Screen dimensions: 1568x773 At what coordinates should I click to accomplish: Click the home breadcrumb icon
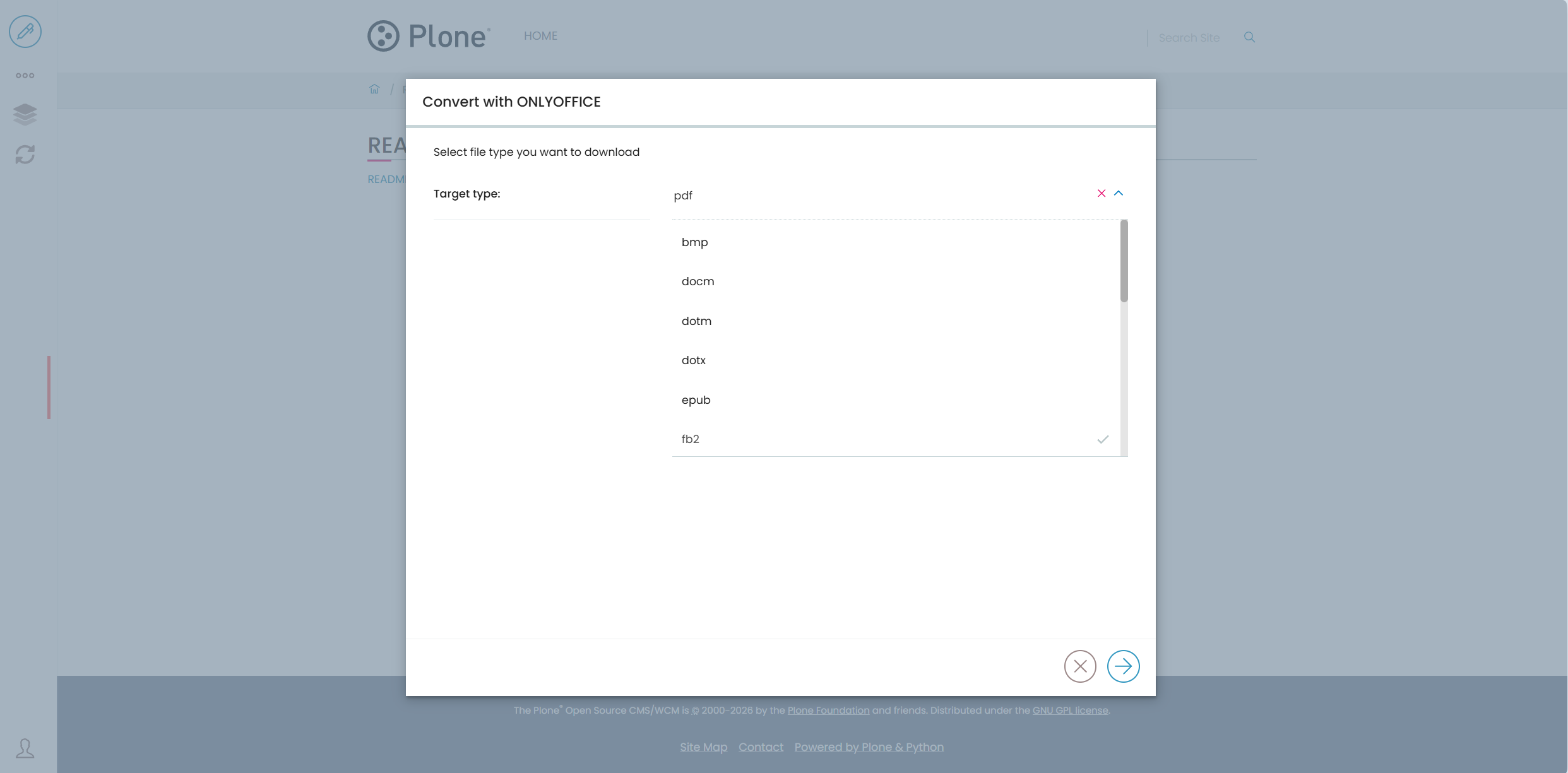pyautogui.click(x=374, y=89)
